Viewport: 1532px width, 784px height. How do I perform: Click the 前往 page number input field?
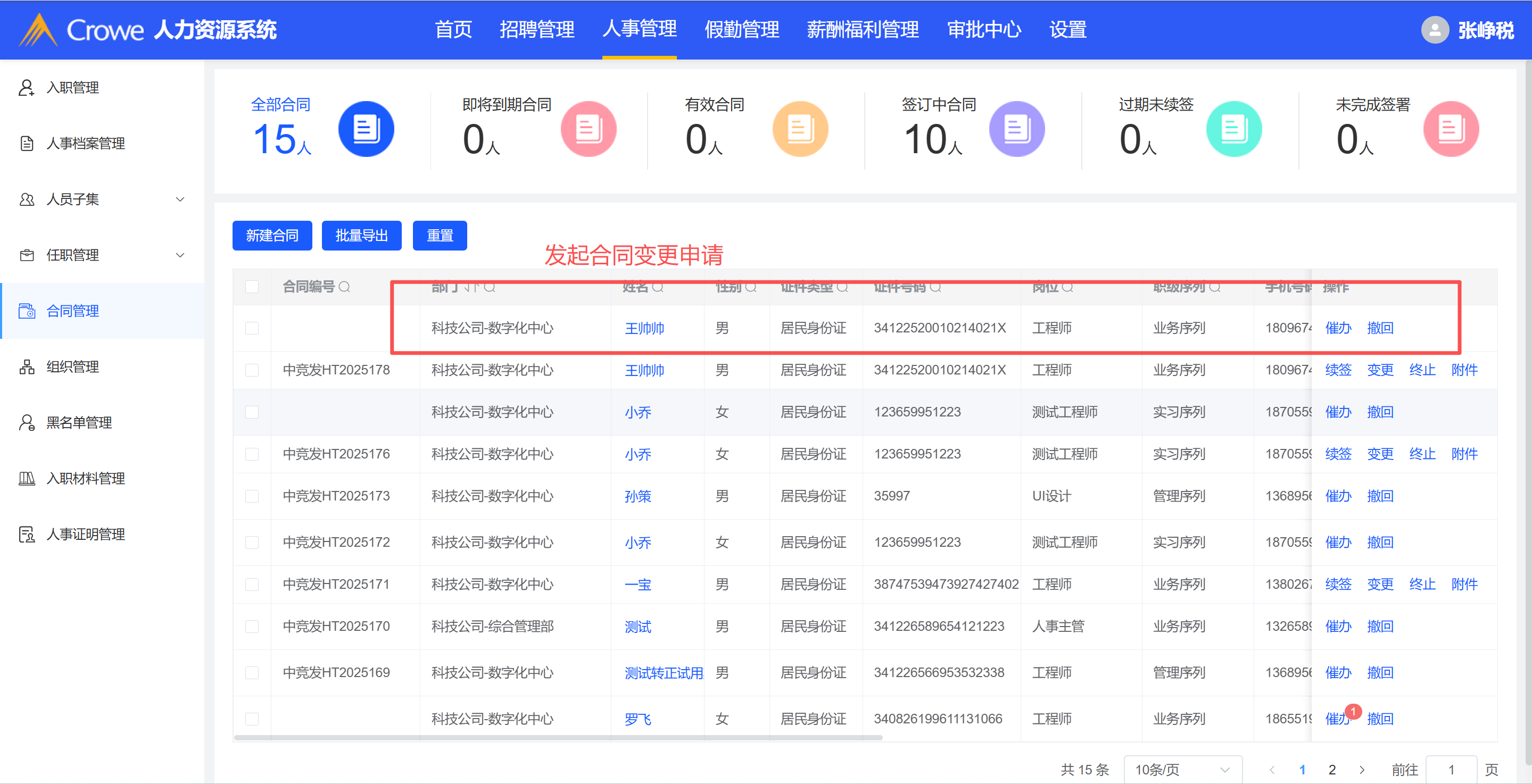[1451, 770]
